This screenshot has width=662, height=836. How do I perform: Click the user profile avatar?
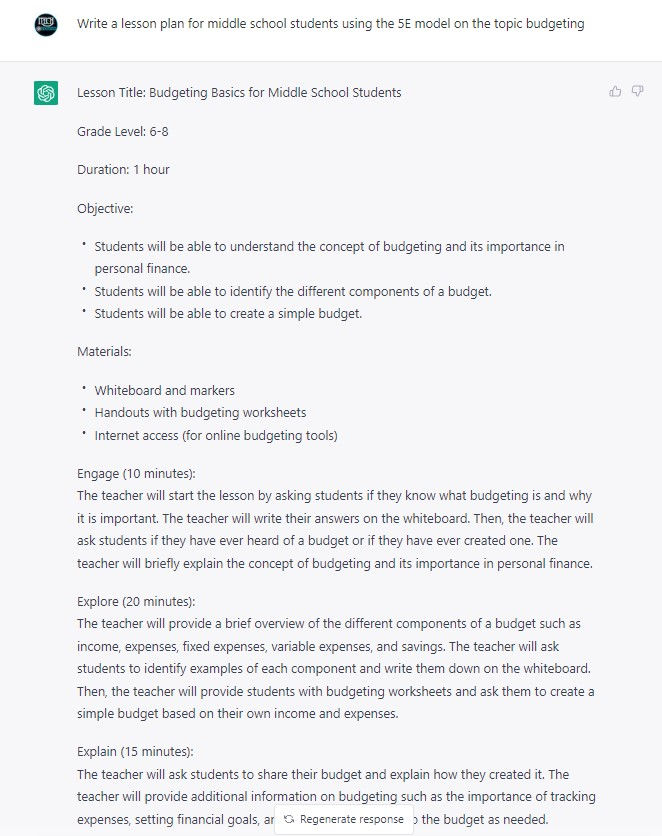pyautogui.click(x=46, y=24)
